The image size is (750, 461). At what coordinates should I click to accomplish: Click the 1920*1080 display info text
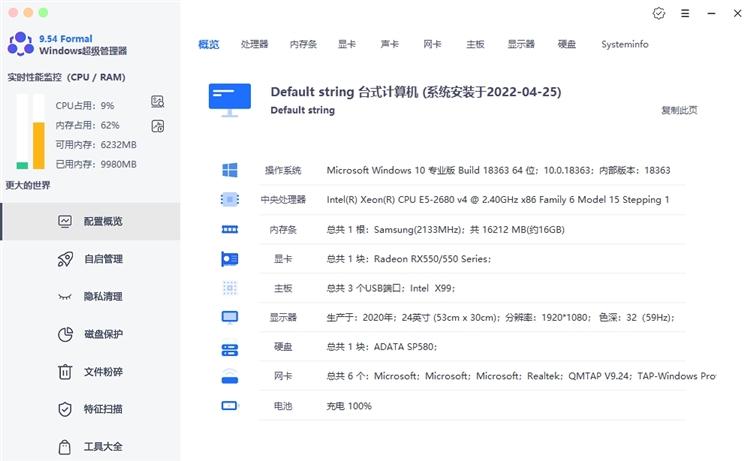500,318
